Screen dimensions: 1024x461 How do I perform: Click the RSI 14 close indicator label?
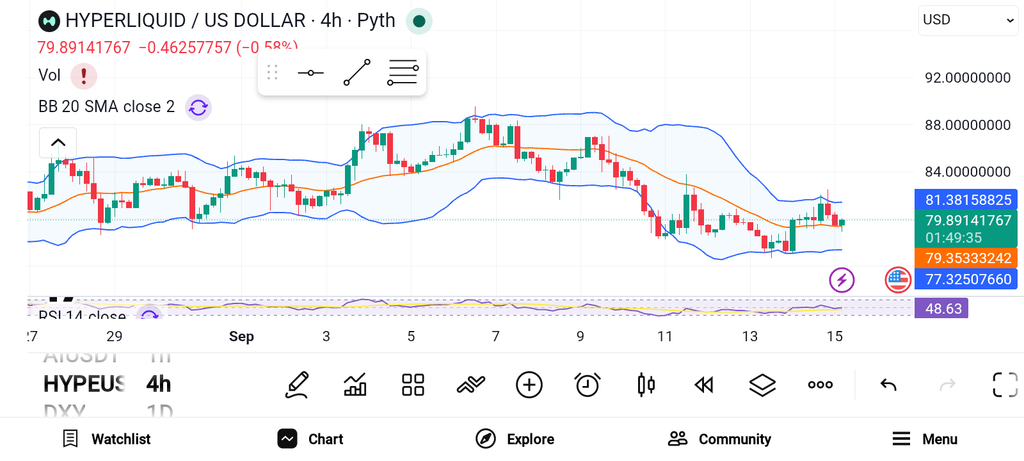(82, 317)
